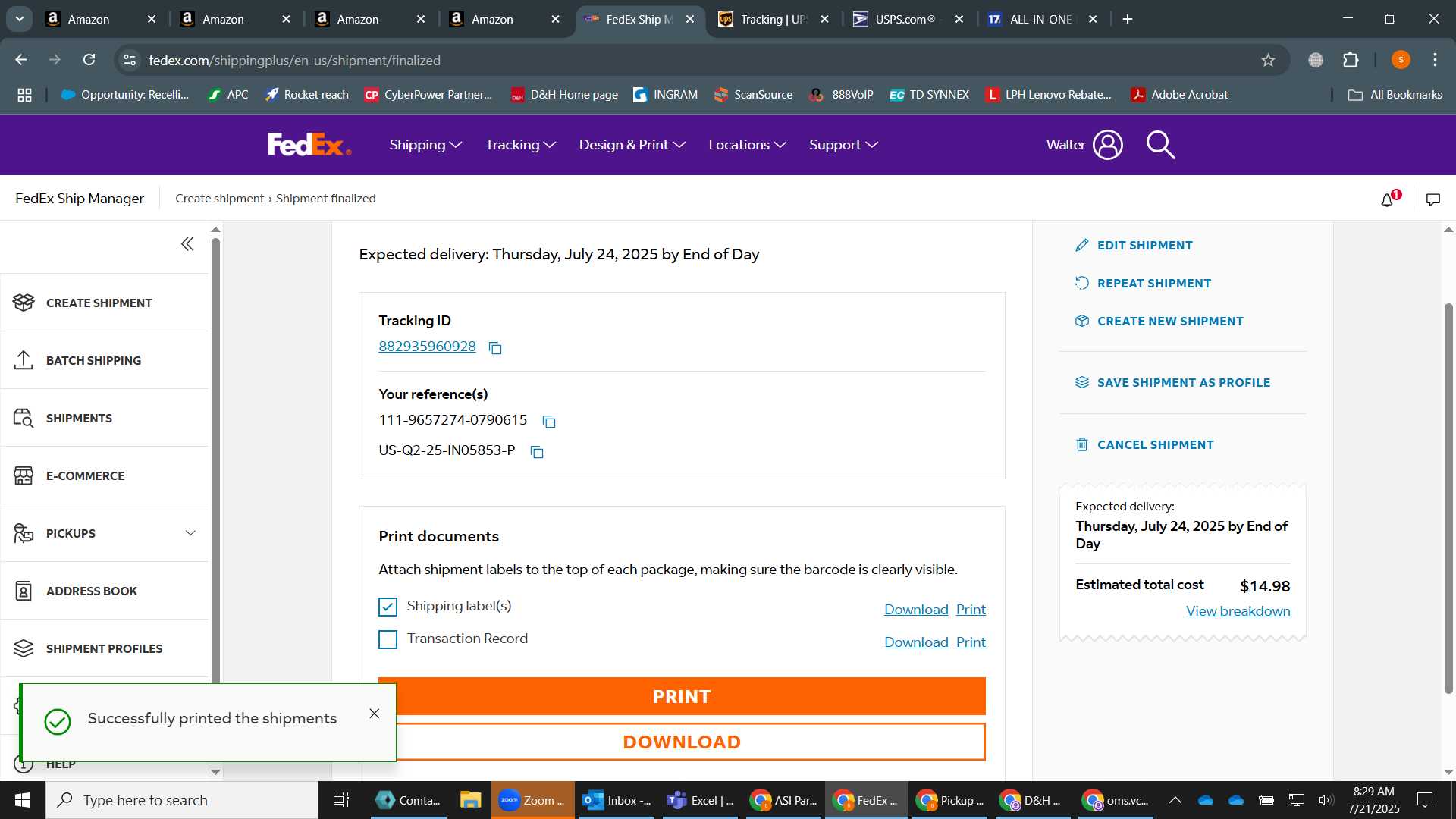Switch to the Tracking | UPS tab

(x=773, y=19)
